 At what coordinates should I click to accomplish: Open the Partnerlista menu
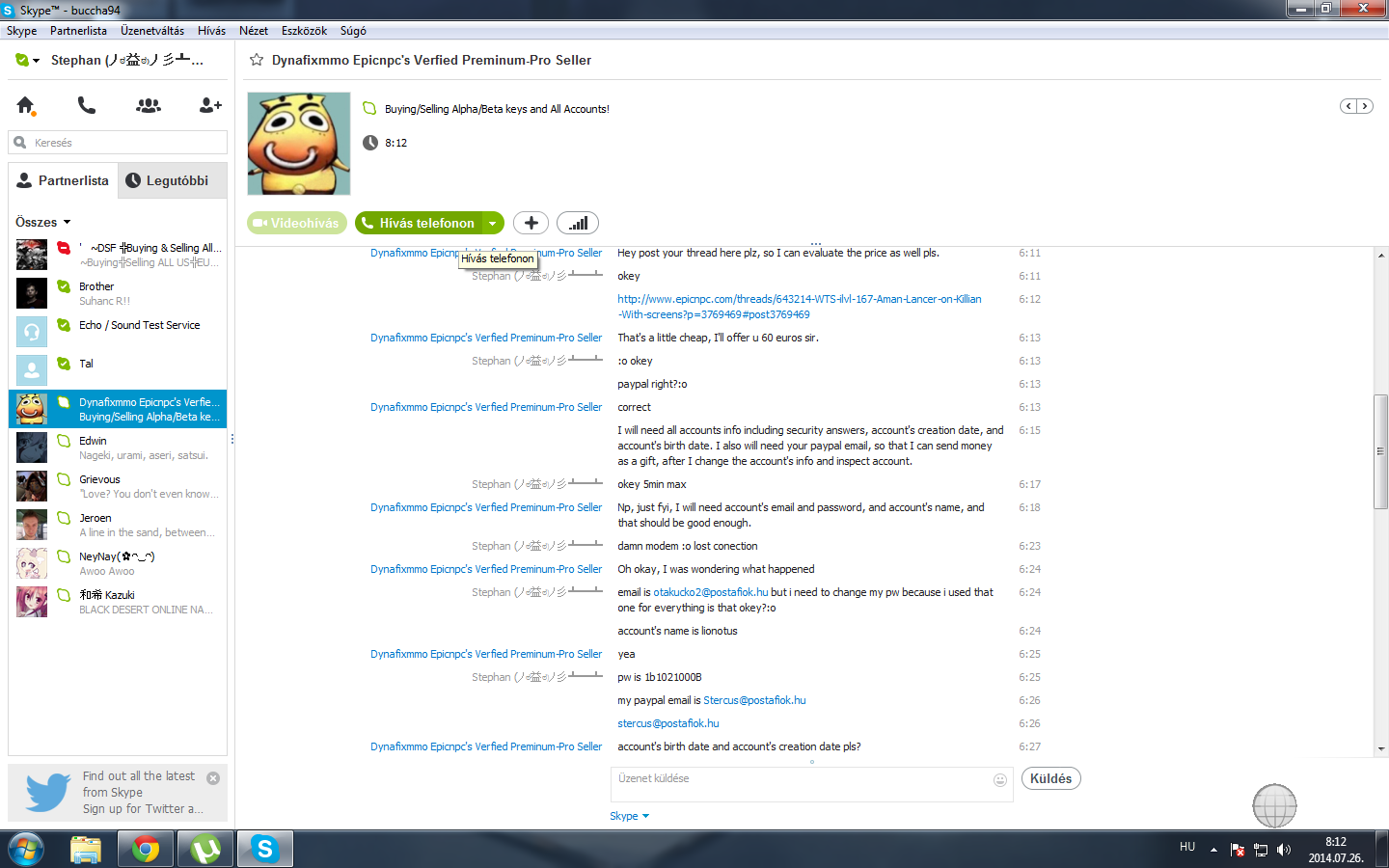click(x=78, y=31)
